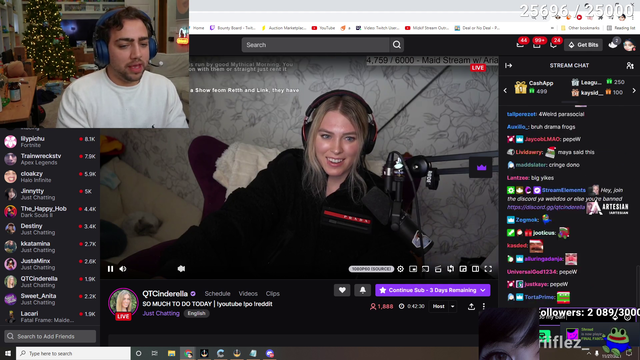The width and height of the screenshot is (640, 360).
Task: Toggle the notification bell for QTCinderella
Action: (x=362, y=290)
